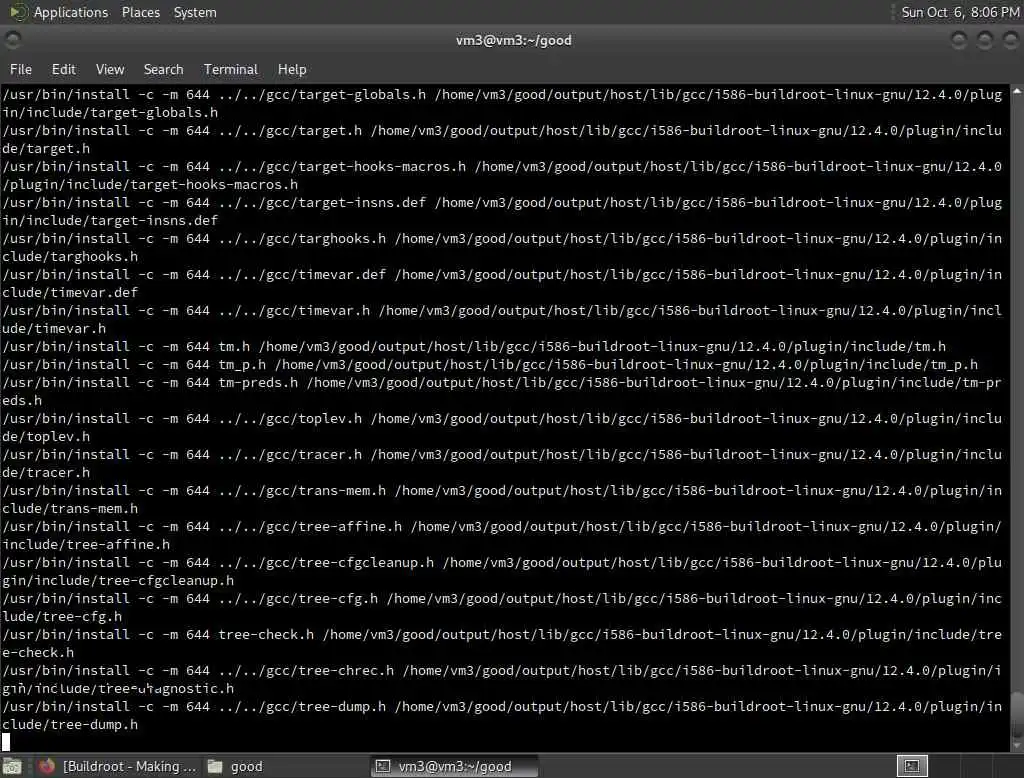The width and height of the screenshot is (1024, 778).
Task: Click the 'e-check.h' wrapped line
Action: pyautogui.click(x=38, y=652)
